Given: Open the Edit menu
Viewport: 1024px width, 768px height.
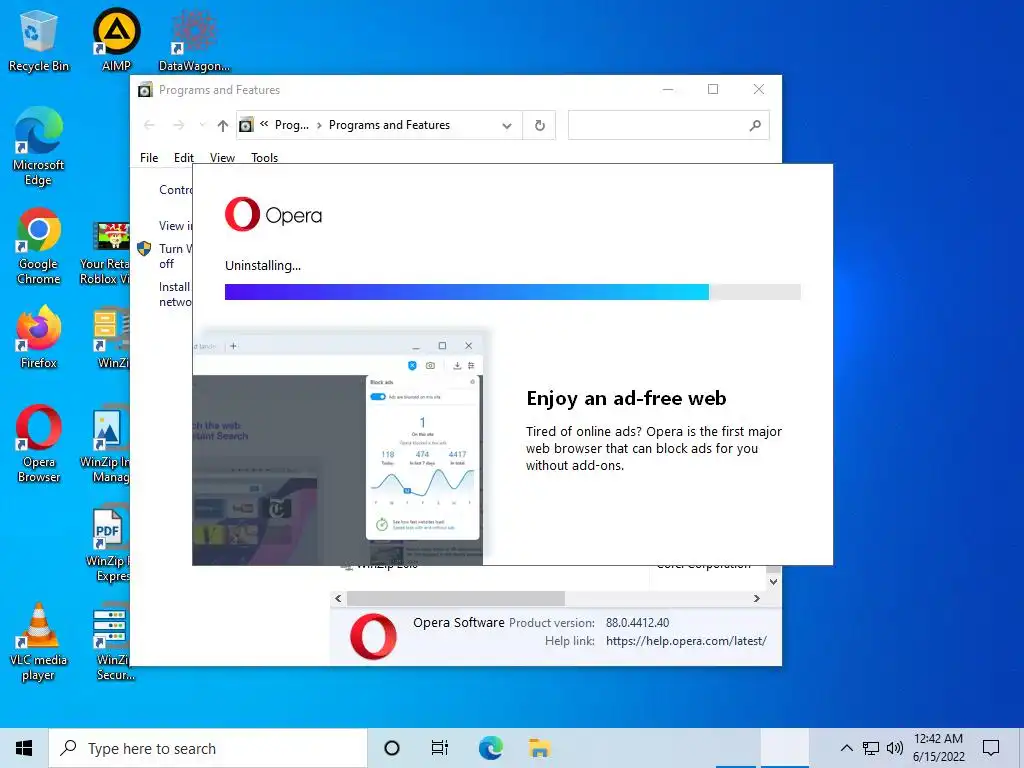Looking at the screenshot, I should tap(184, 157).
